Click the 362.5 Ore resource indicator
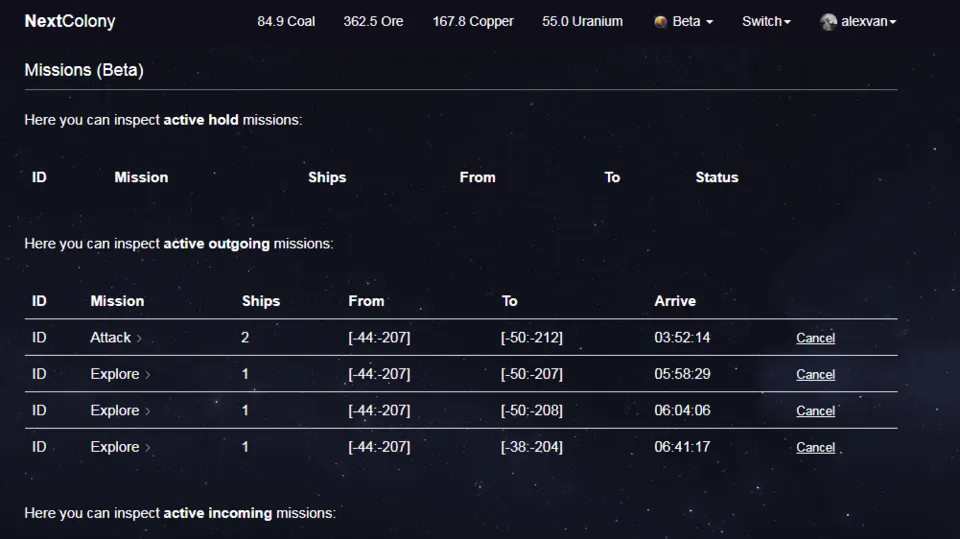Image resolution: width=960 pixels, height=539 pixels. [x=373, y=21]
